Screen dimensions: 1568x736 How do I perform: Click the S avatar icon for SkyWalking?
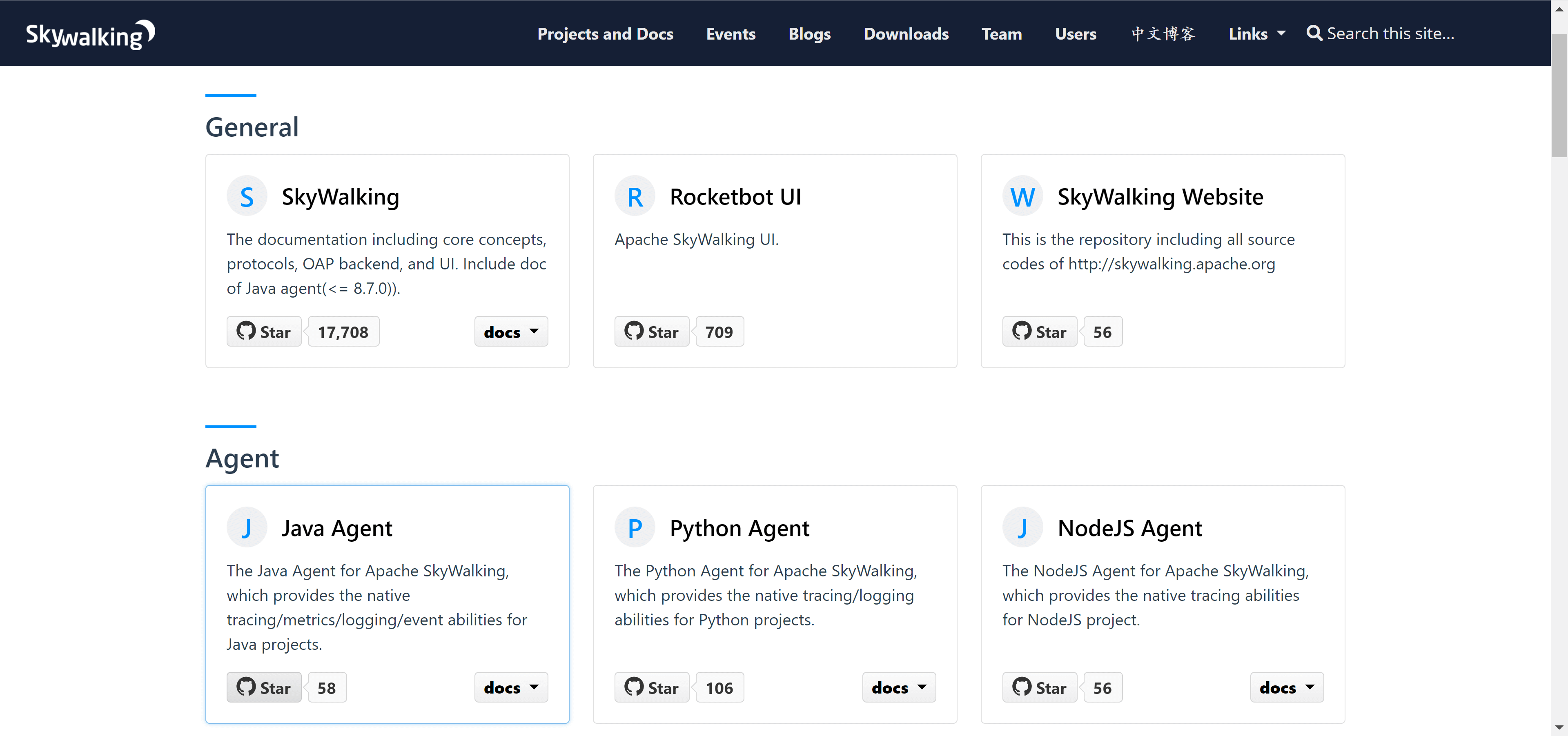click(x=247, y=196)
